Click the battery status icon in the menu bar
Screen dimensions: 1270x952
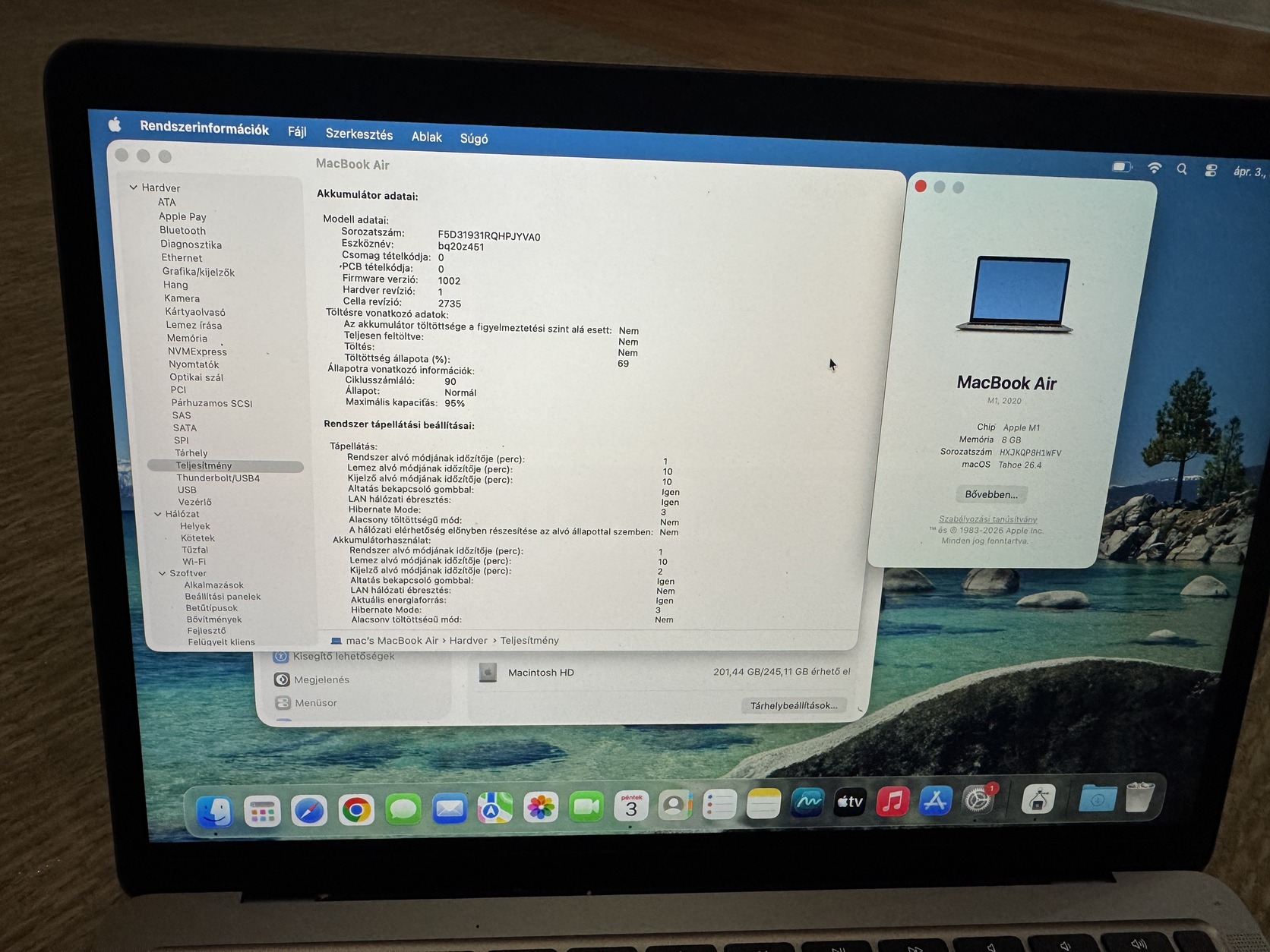pos(1122,166)
